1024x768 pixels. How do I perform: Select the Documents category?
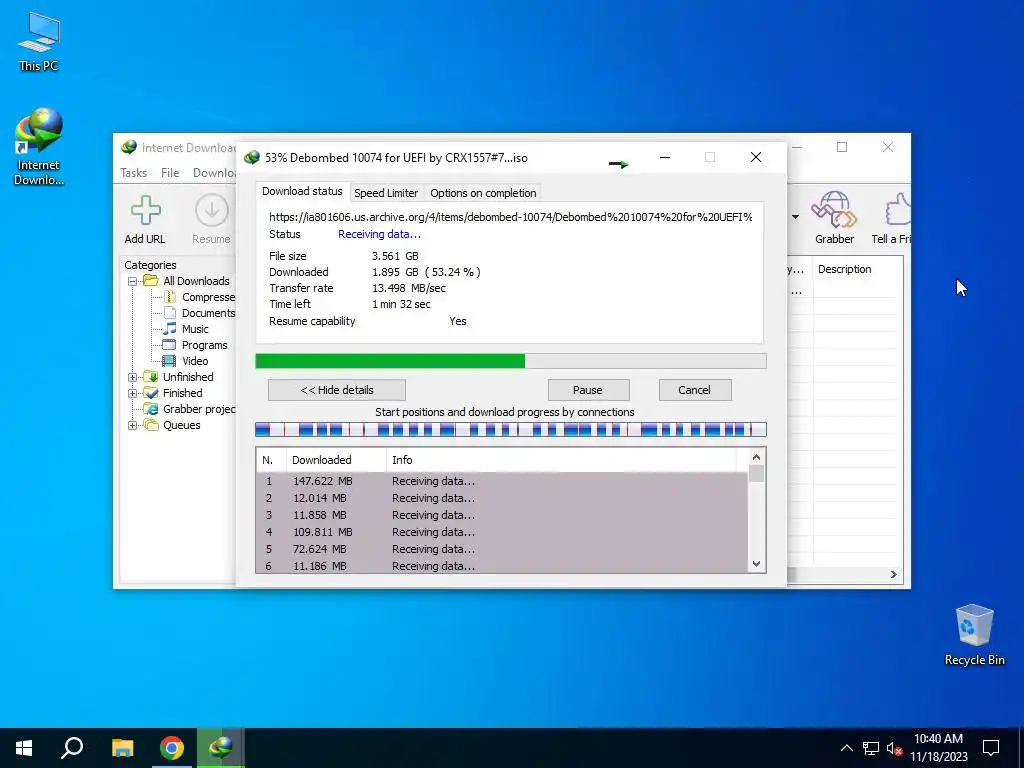click(208, 313)
